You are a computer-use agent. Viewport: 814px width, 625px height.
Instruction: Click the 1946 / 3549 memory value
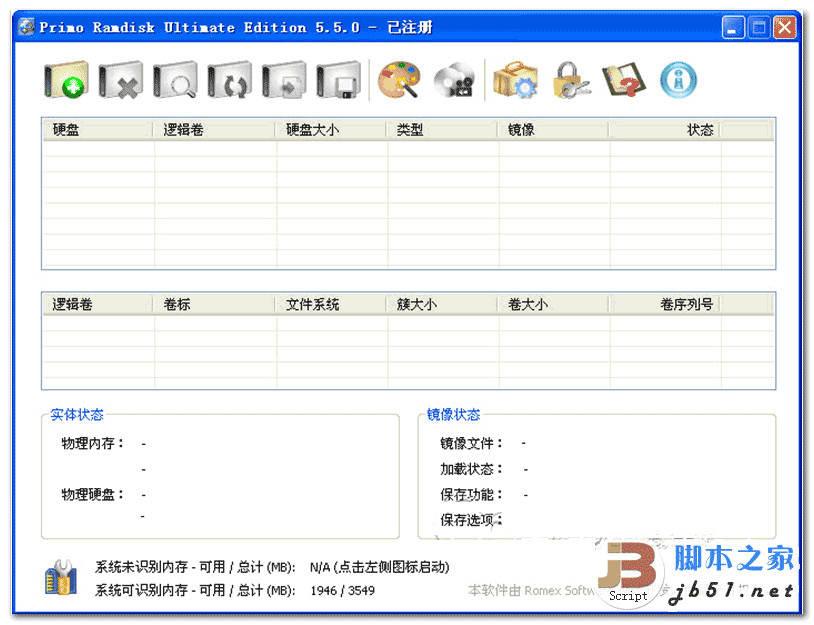pyautogui.click(x=343, y=590)
